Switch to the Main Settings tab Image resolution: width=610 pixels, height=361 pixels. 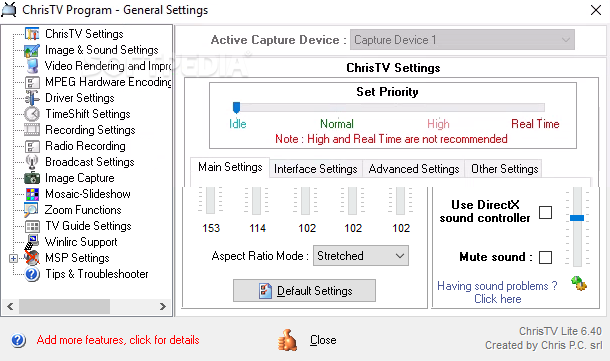[230, 167]
